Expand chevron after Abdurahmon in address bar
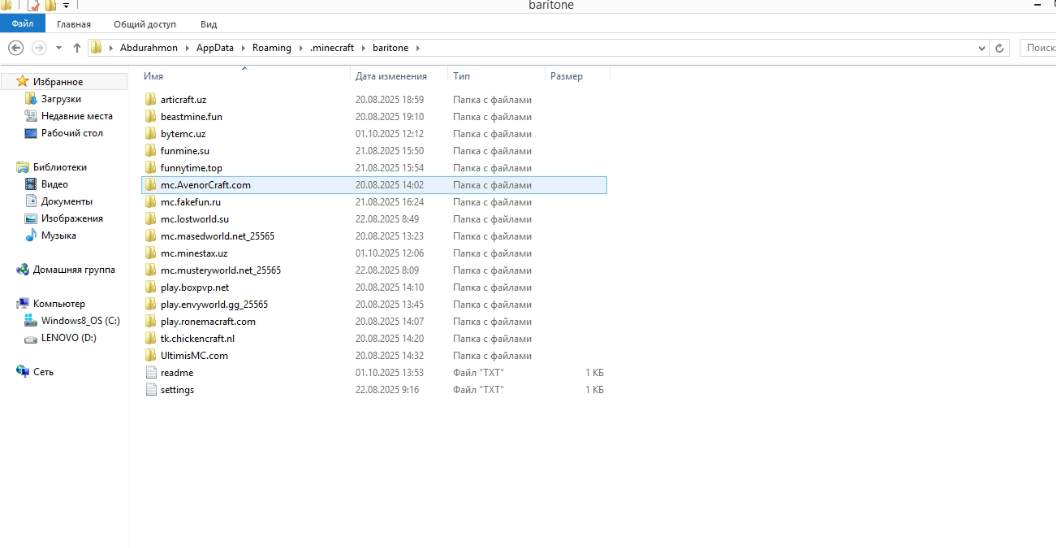The width and height of the screenshot is (1056, 548). [x=187, y=48]
